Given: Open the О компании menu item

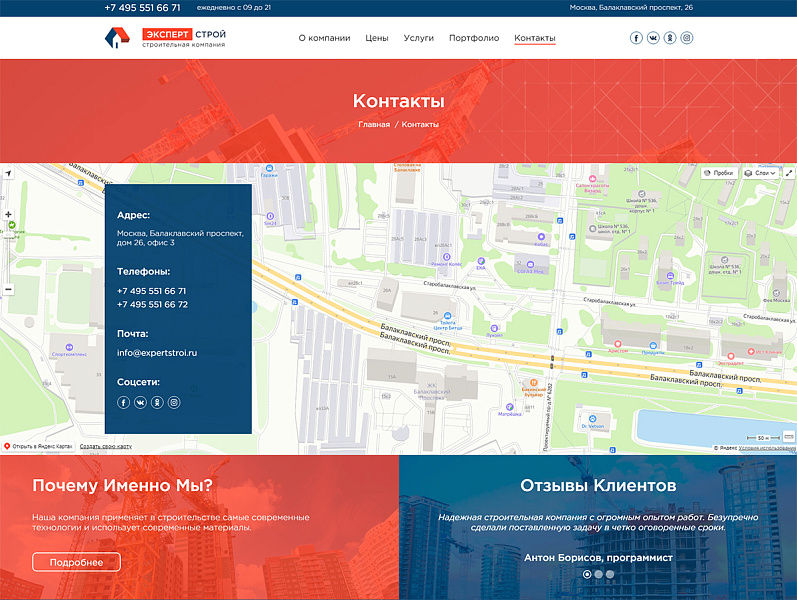Looking at the screenshot, I should pyautogui.click(x=324, y=38).
